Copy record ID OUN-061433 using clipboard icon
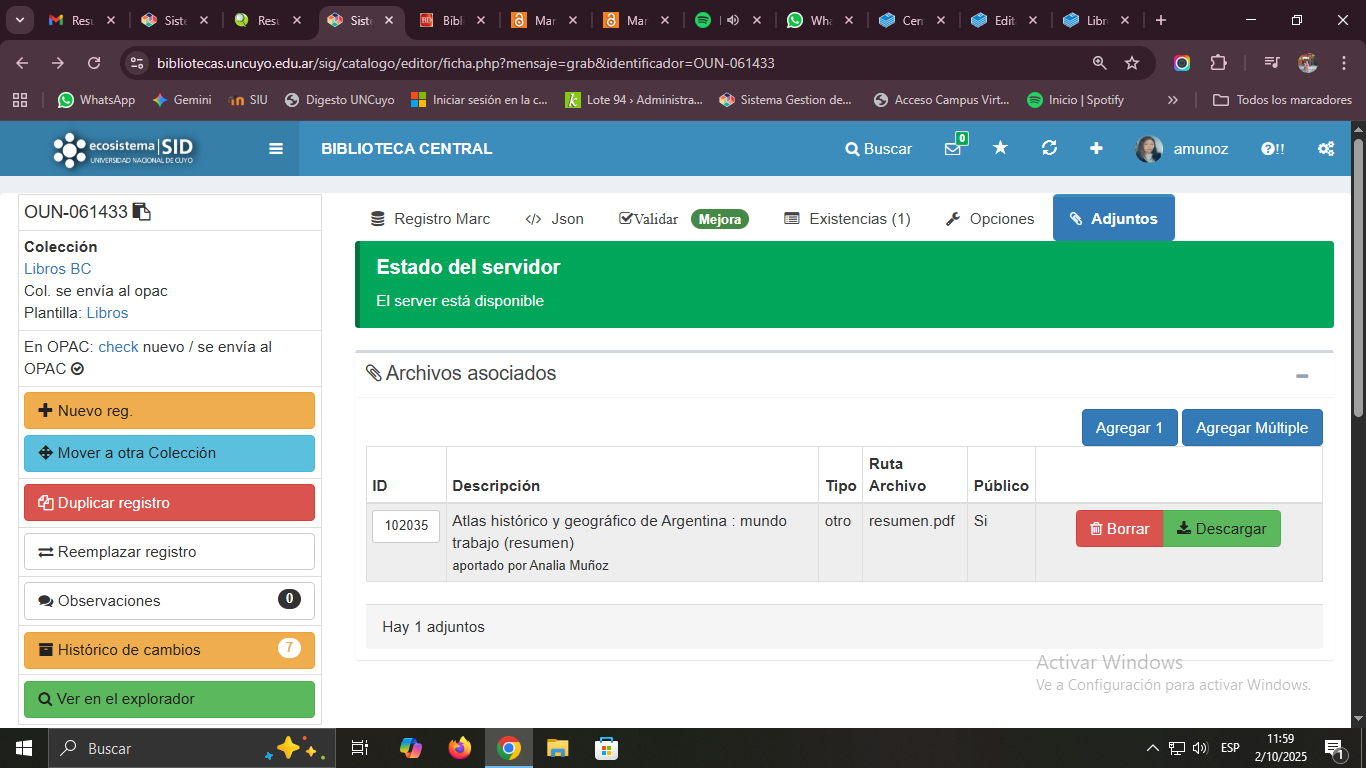The width and height of the screenshot is (1366, 768). pos(142,212)
